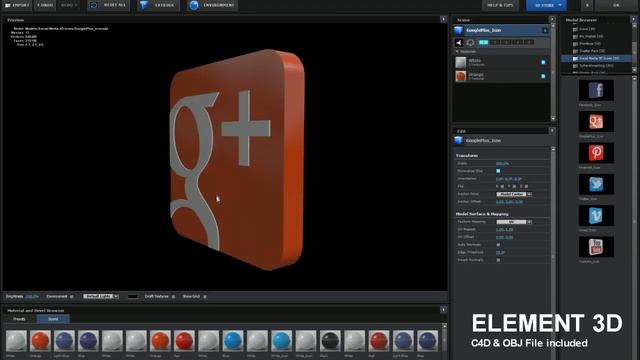Click the blue Extrude funnel icon
Image resolution: width=640 pixels, height=360 pixels.
coord(144,5)
